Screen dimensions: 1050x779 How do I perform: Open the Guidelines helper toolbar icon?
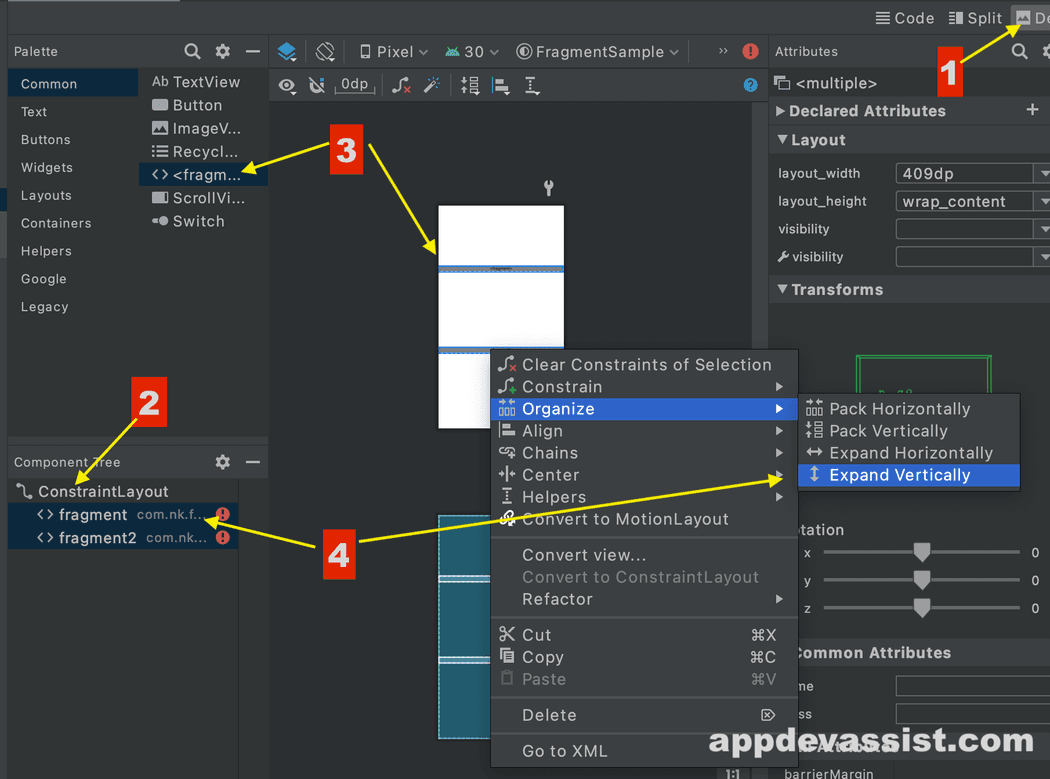532,85
